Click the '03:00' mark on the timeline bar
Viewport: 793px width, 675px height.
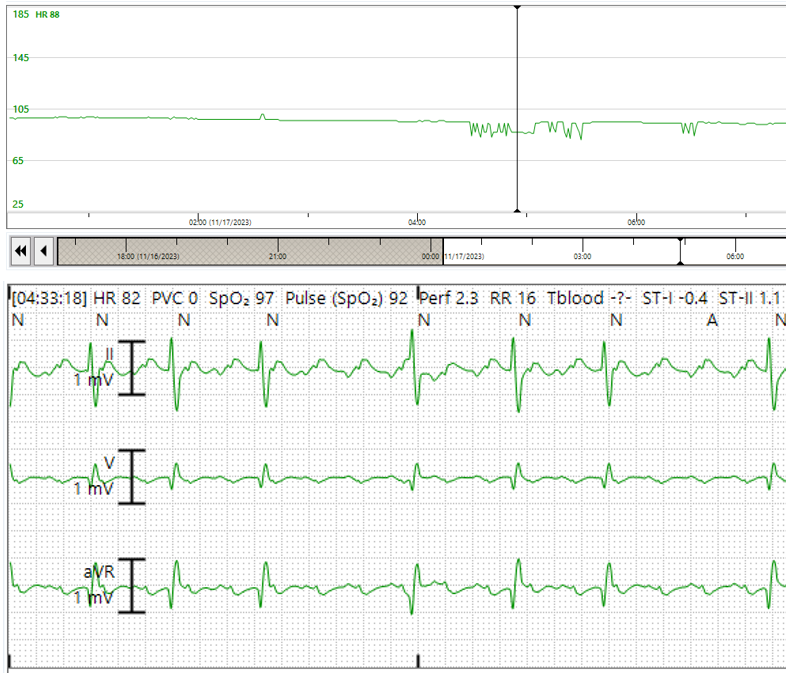pos(582,256)
